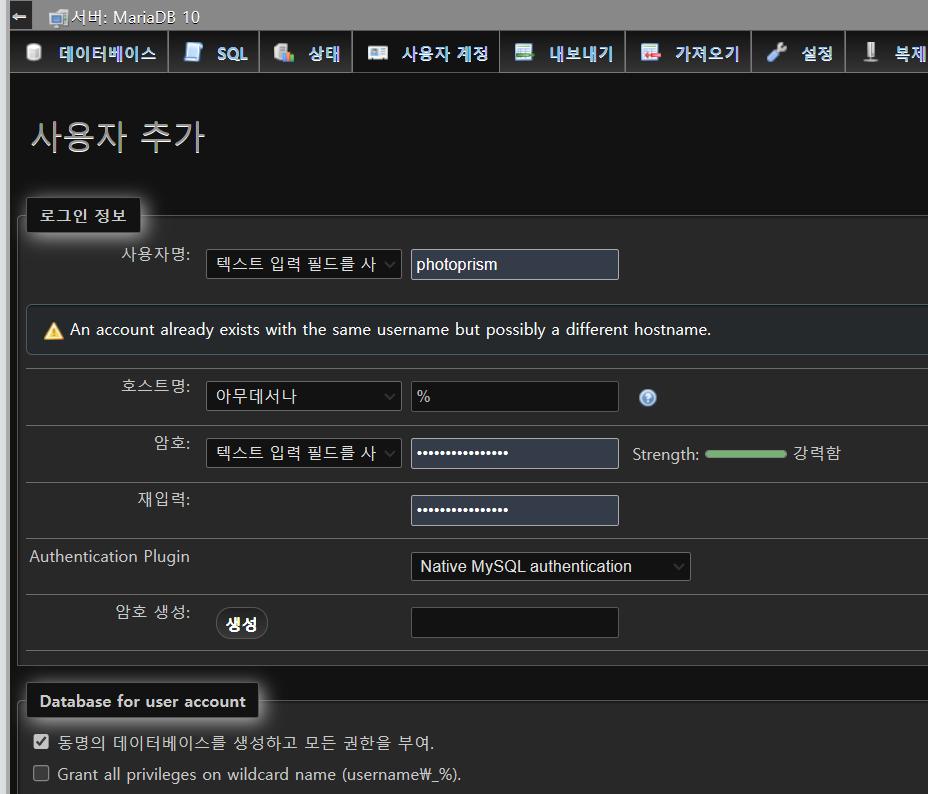The width and height of the screenshot is (928, 794).
Task: Expand the Authentication Plugin dropdown
Action: pos(550,566)
